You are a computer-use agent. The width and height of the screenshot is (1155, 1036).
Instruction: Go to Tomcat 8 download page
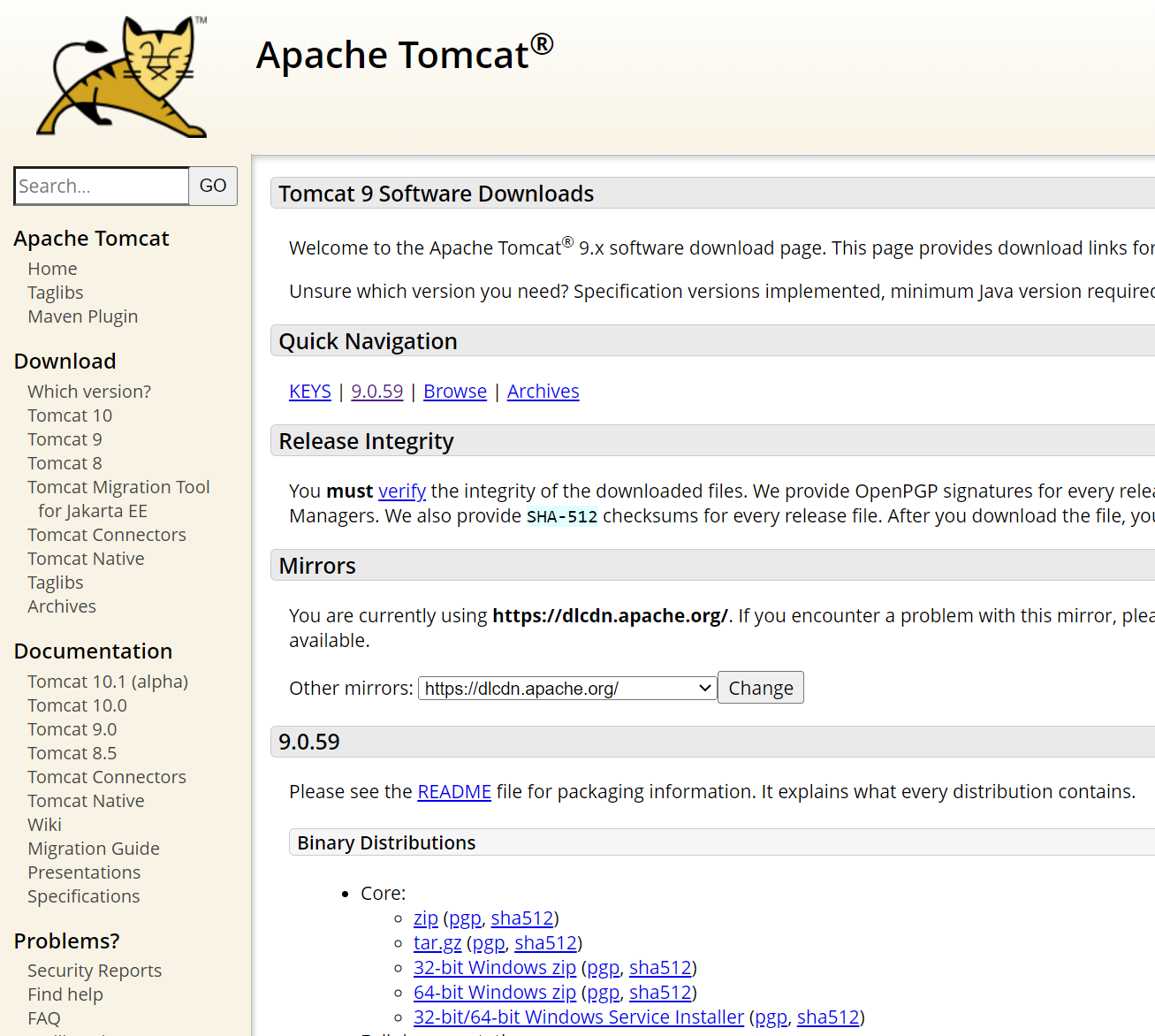(65, 463)
